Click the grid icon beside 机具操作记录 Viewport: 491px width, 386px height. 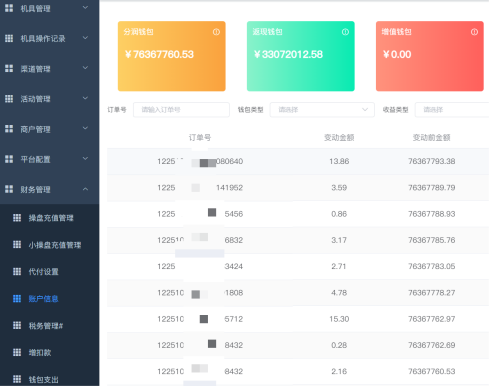[x=9, y=38]
